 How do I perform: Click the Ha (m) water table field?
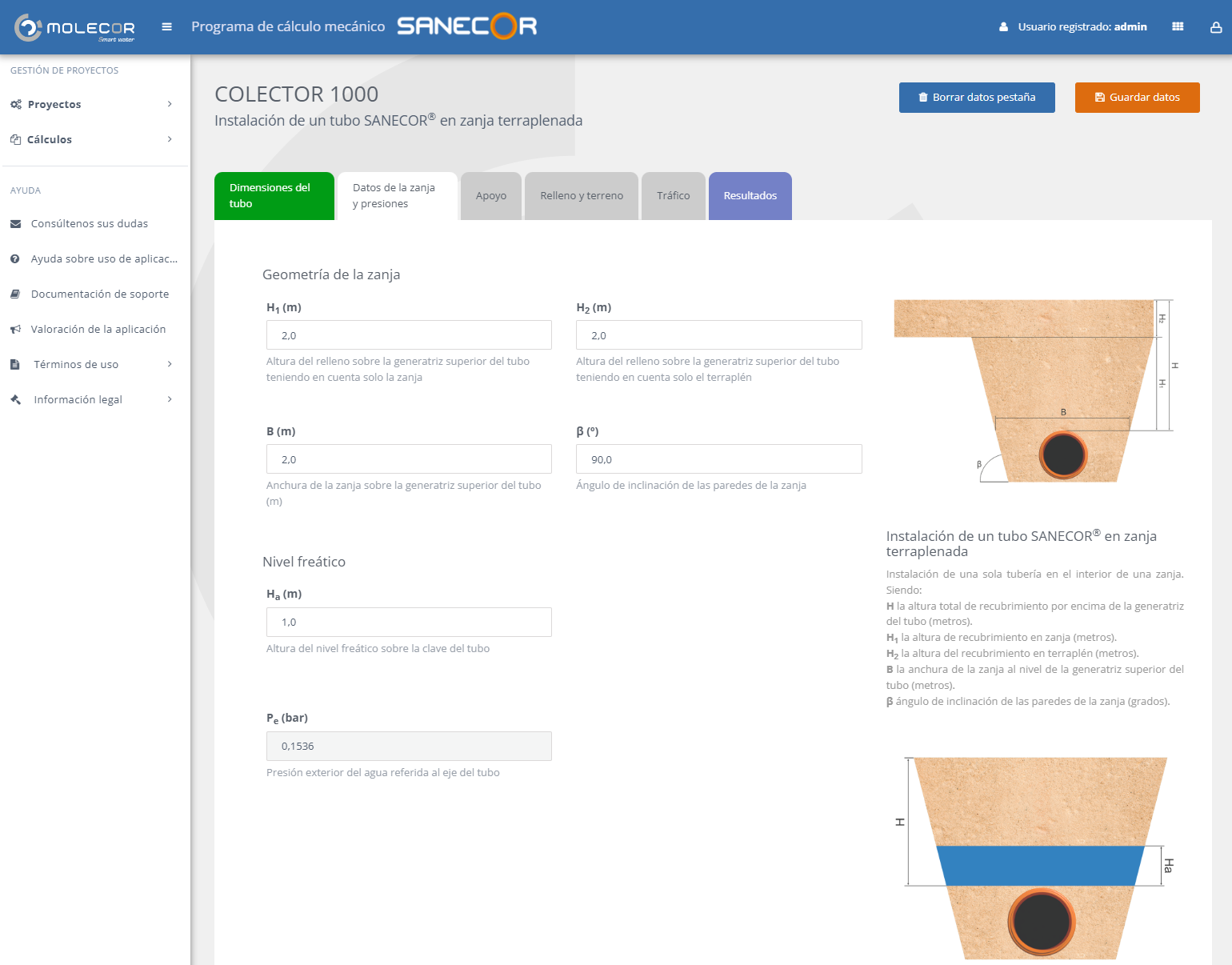[409, 623]
